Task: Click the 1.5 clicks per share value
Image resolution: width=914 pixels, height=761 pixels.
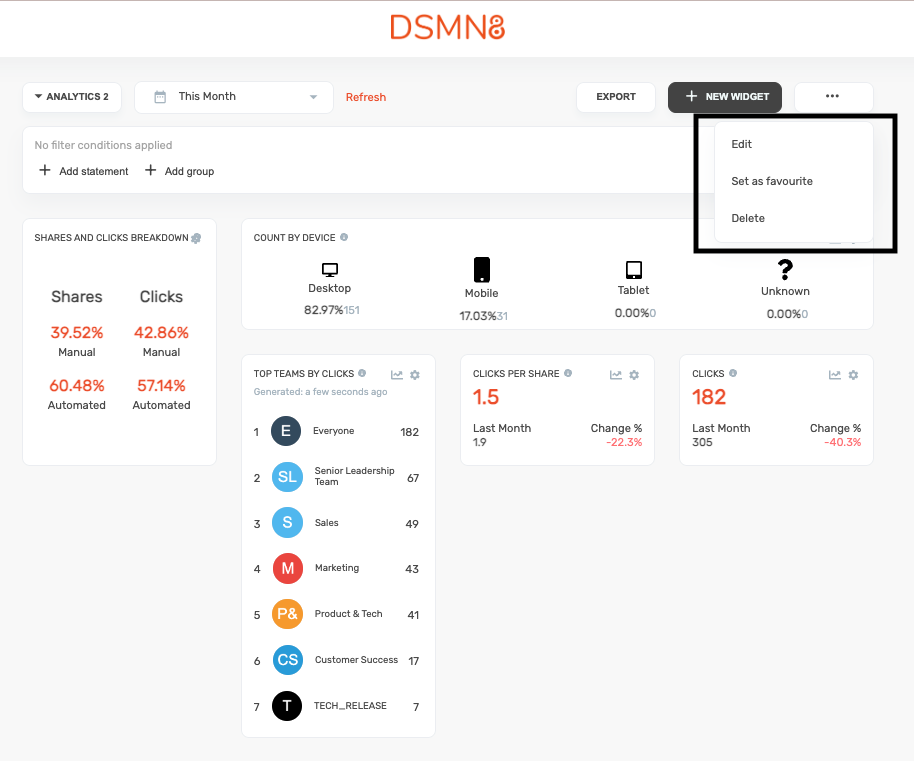Action: [486, 397]
